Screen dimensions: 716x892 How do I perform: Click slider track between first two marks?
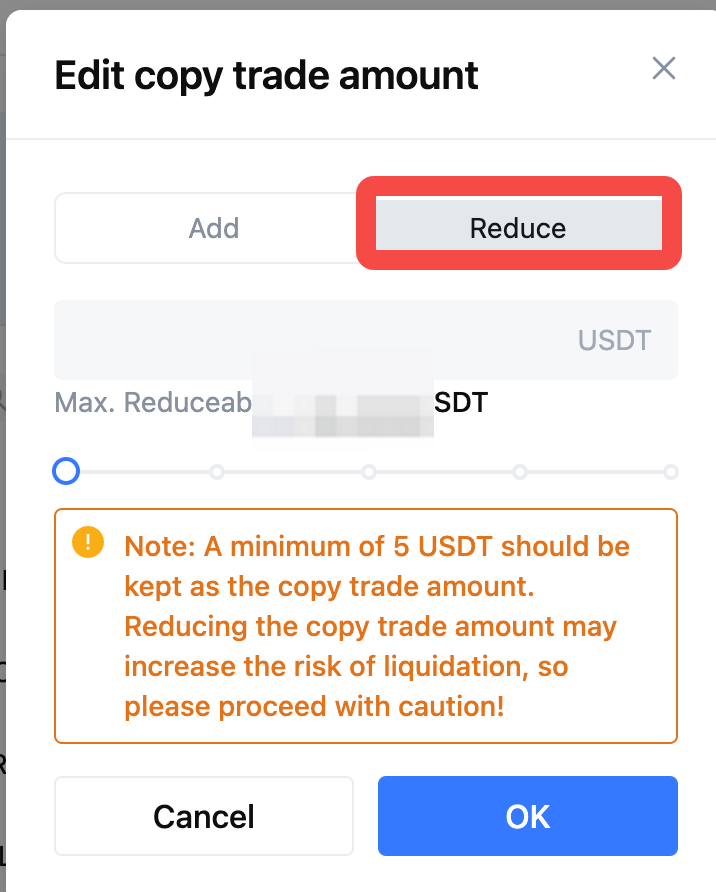tap(144, 472)
